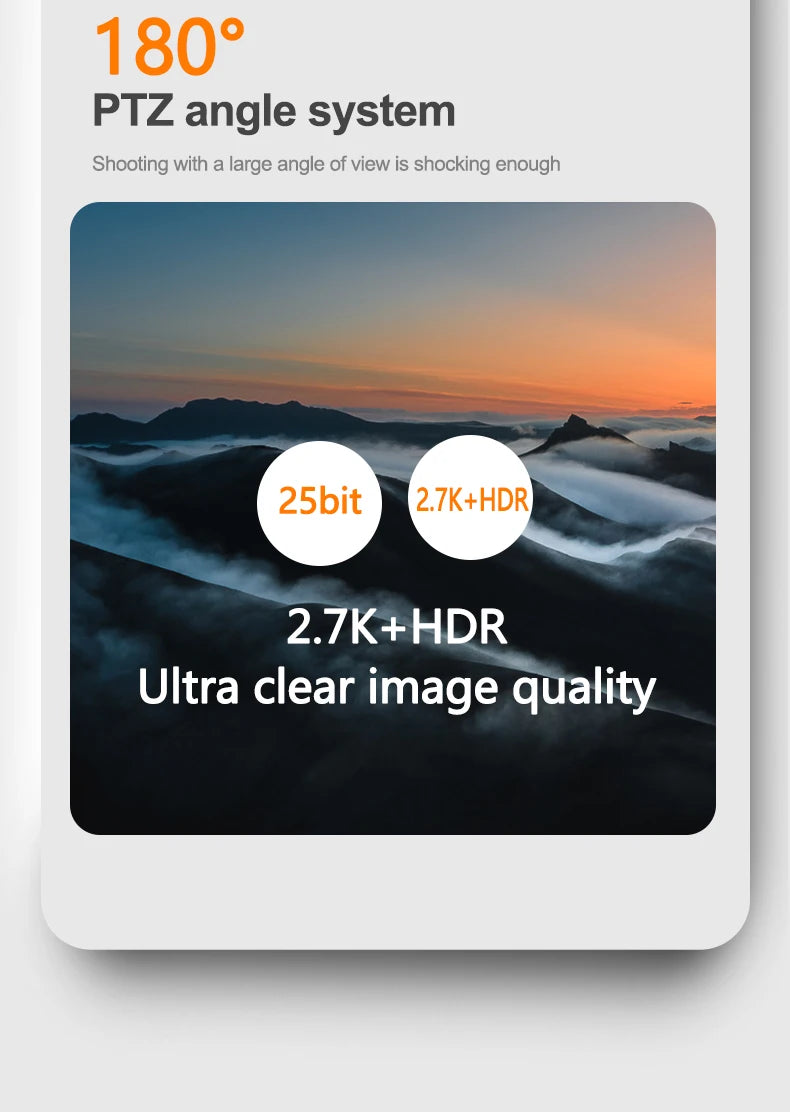Viewport: 790px width, 1119px height.
Task: Click the large white 2.7K+HDR caption
Action: (x=397, y=627)
